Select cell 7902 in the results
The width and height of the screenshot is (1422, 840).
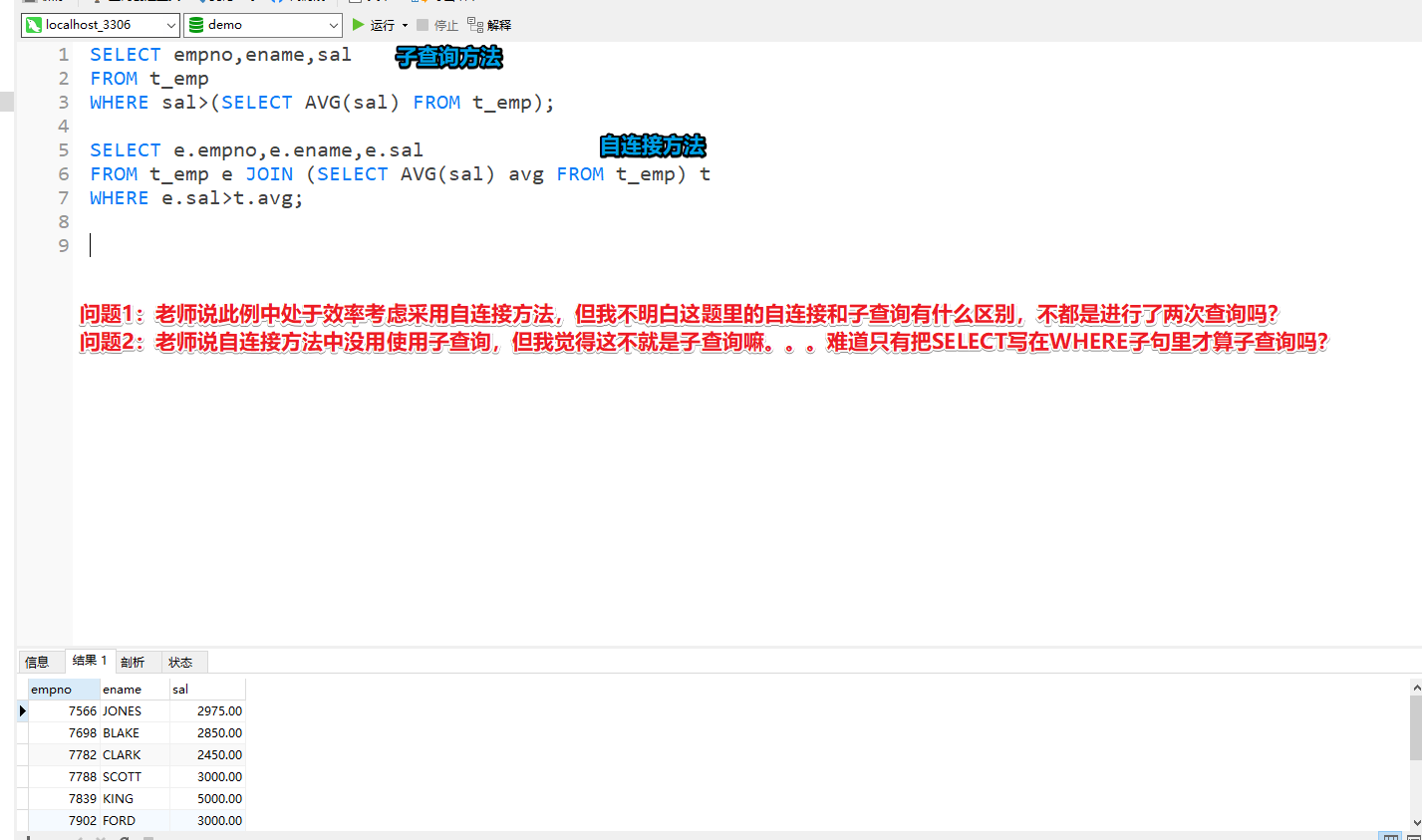[64, 820]
